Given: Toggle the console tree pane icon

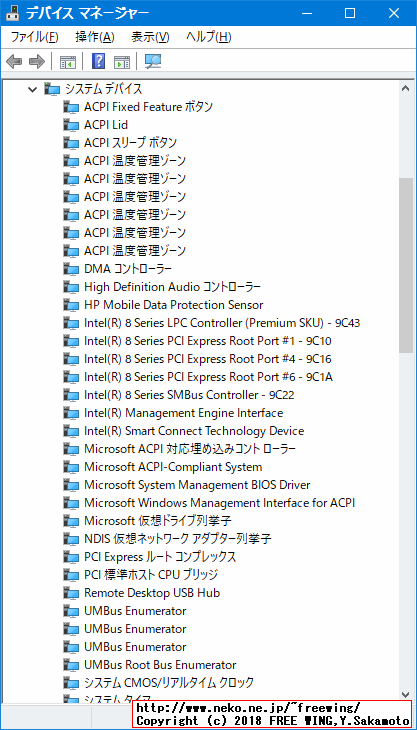Looking at the screenshot, I should pyautogui.click(x=68, y=61).
